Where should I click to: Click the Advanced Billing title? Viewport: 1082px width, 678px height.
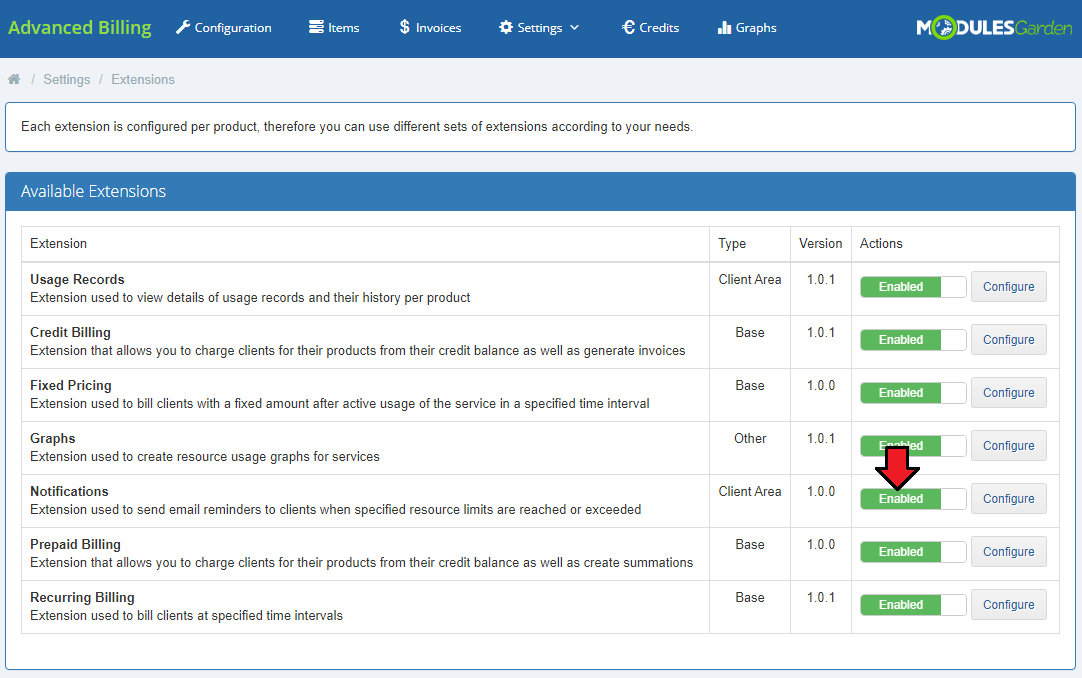tap(79, 28)
